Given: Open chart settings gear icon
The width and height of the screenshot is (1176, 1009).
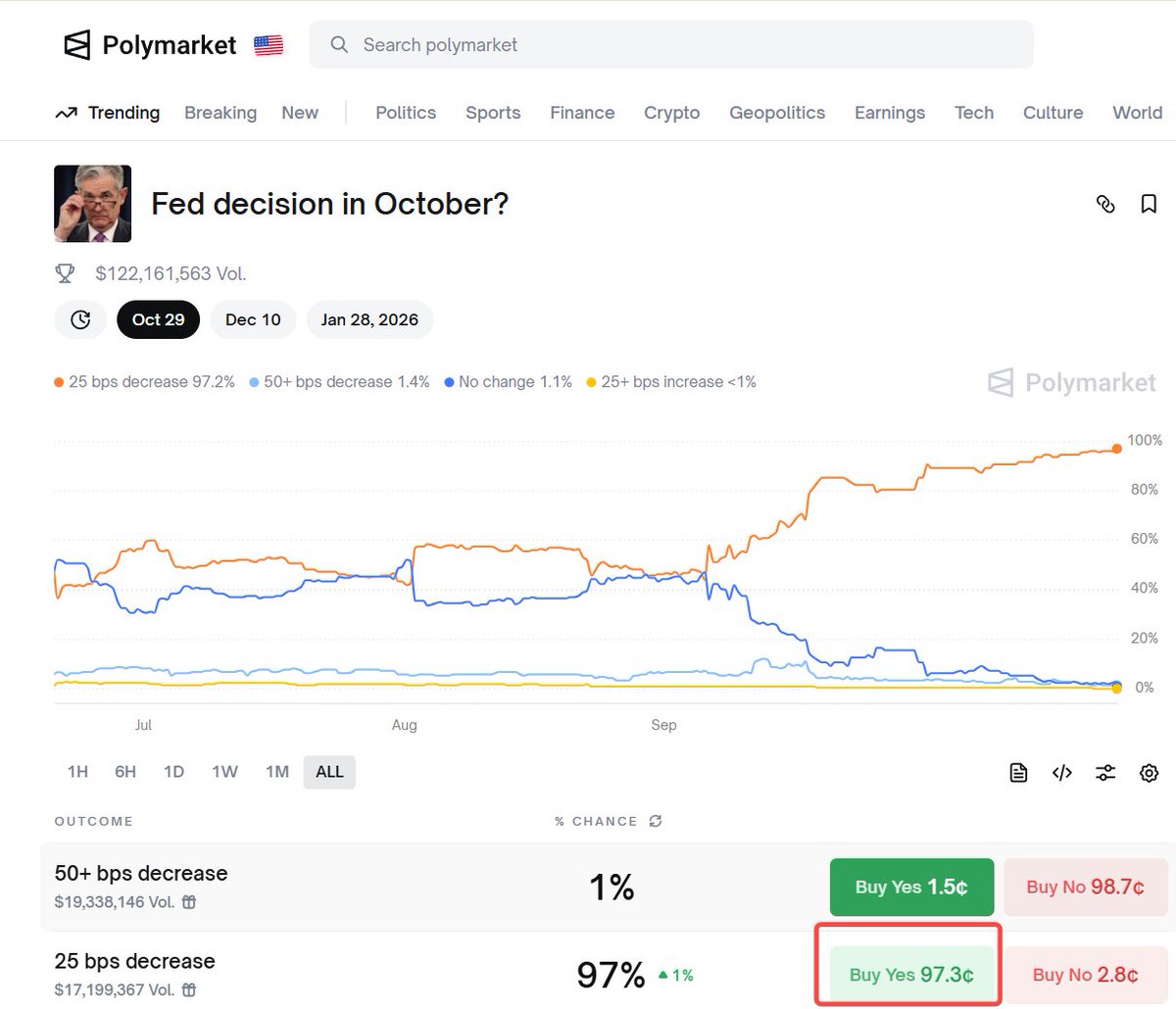Looking at the screenshot, I should coord(1149,773).
